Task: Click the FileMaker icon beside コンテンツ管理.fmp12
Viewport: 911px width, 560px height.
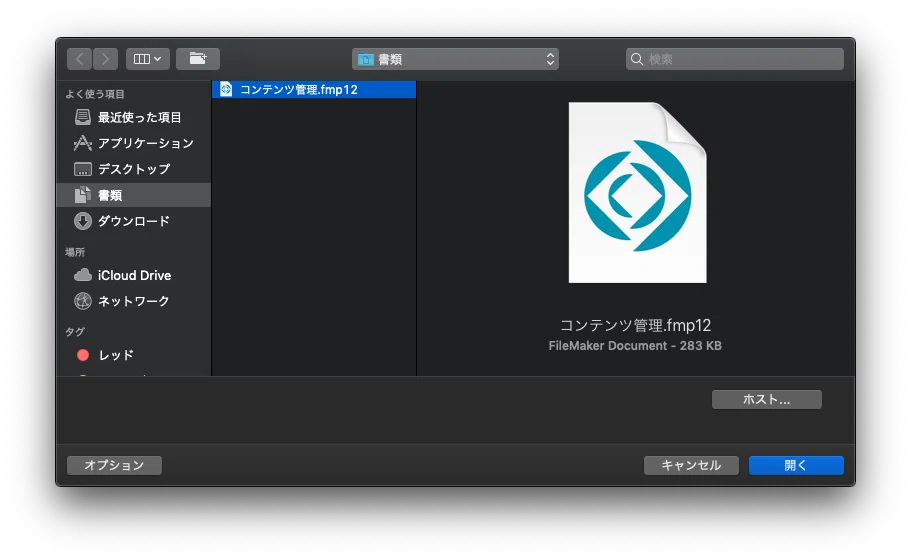Action: [x=226, y=89]
